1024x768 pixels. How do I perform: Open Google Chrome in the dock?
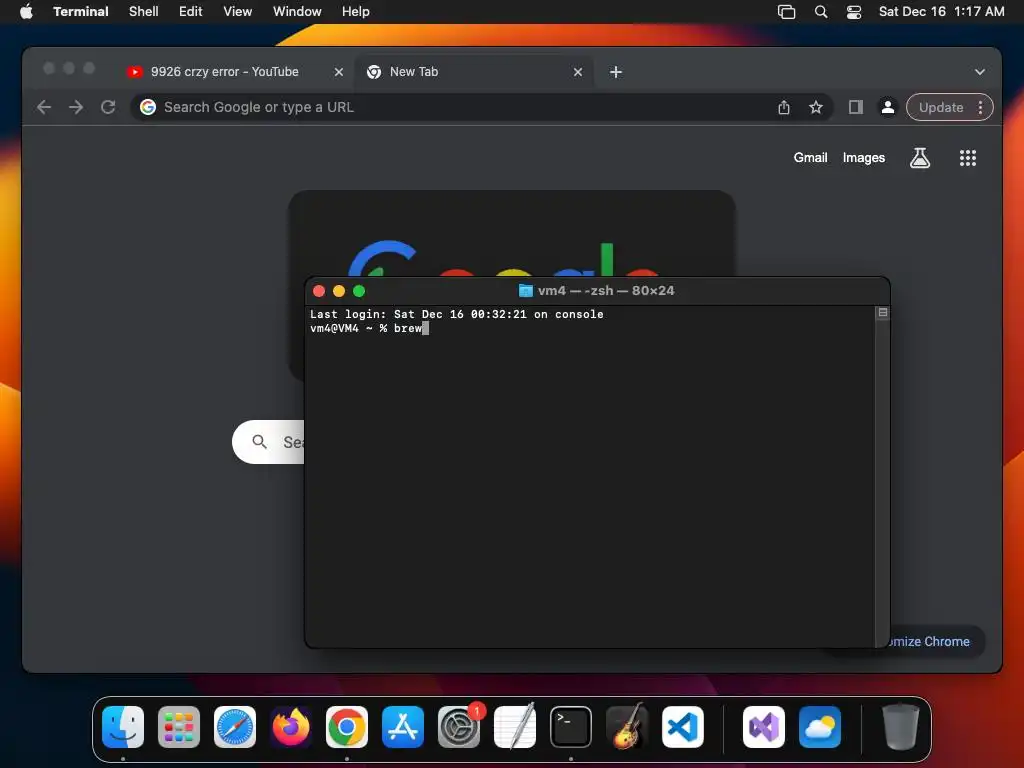pos(347,727)
